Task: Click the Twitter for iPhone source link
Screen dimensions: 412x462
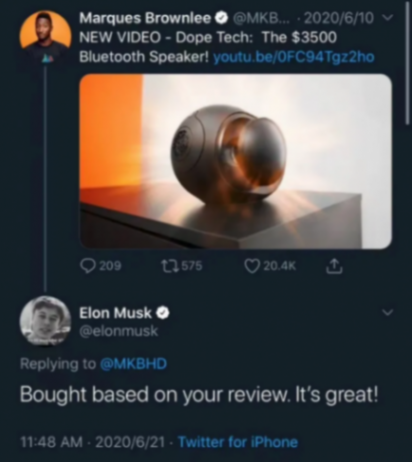Action: coord(238,442)
